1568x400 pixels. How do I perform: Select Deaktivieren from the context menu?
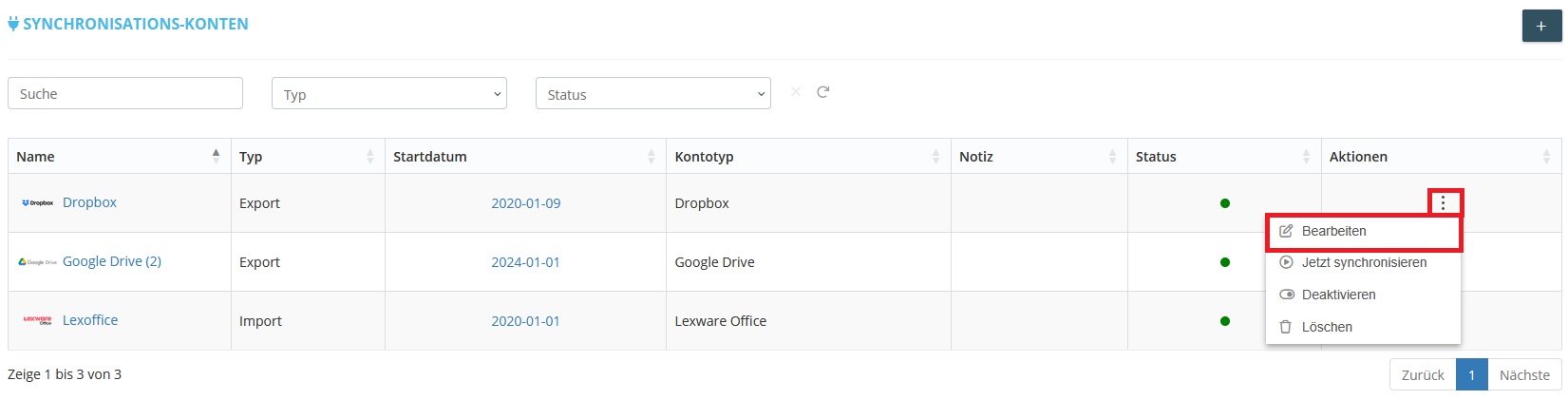[1363, 295]
